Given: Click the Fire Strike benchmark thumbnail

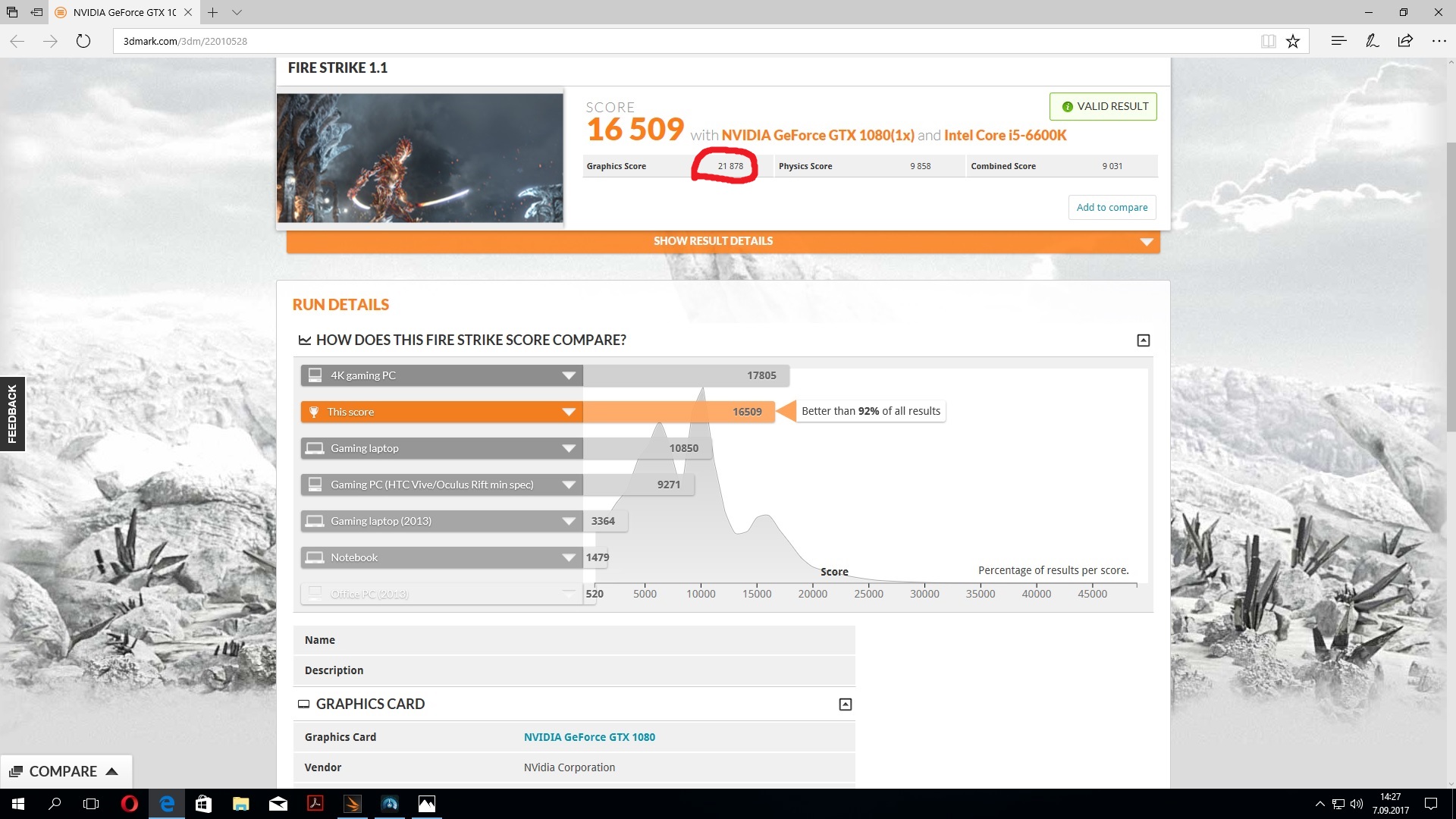Looking at the screenshot, I should pyautogui.click(x=420, y=158).
